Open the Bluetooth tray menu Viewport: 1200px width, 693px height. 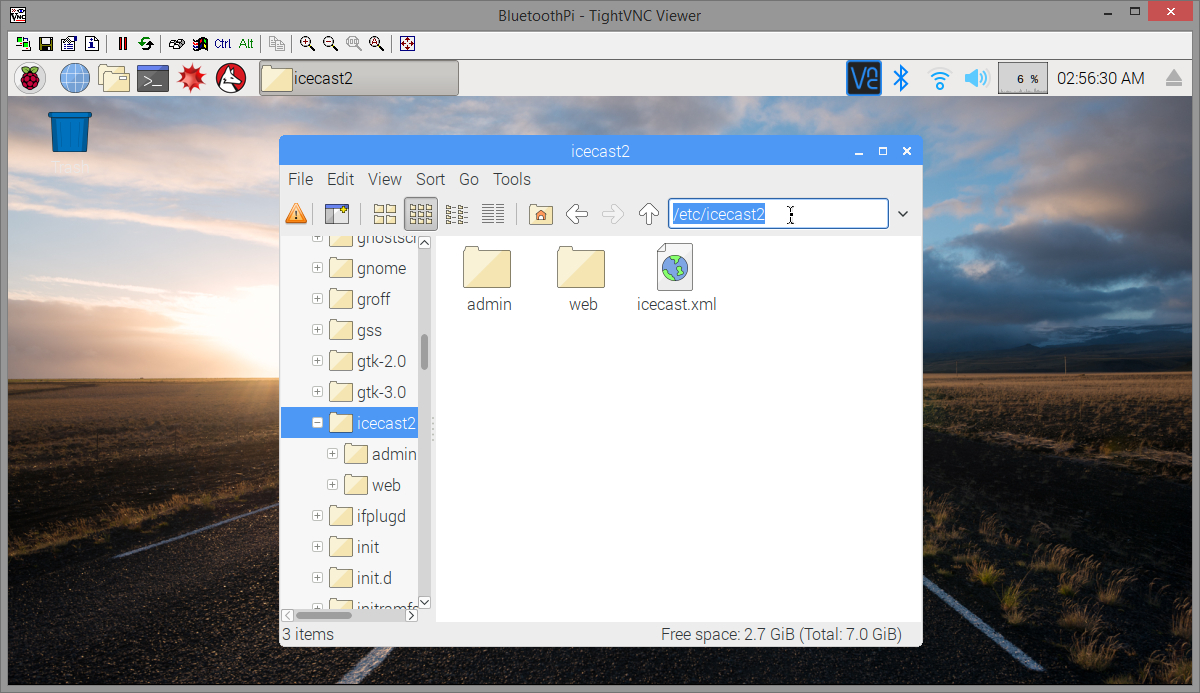click(x=901, y=78)
